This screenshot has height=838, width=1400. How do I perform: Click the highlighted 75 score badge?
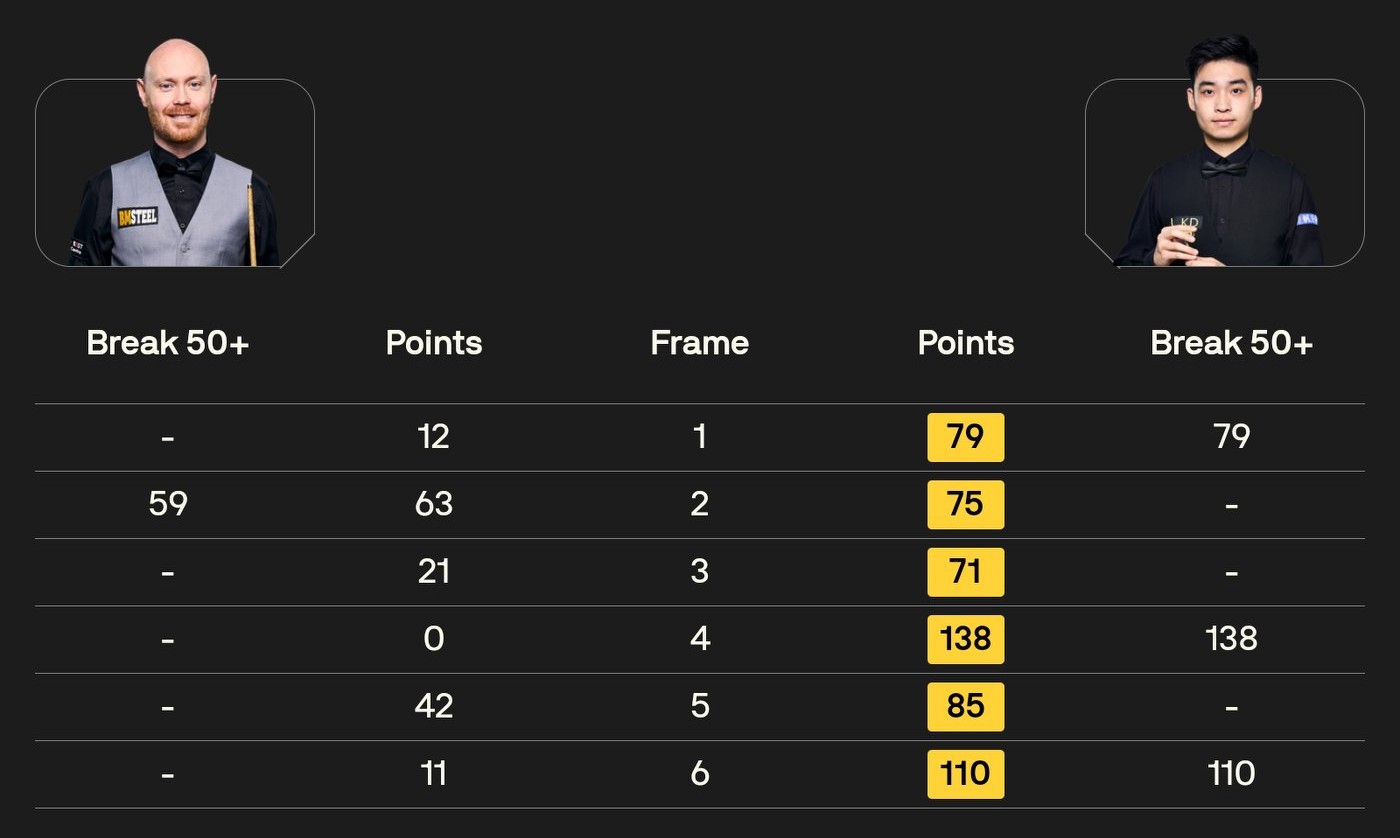pos(965,504)
